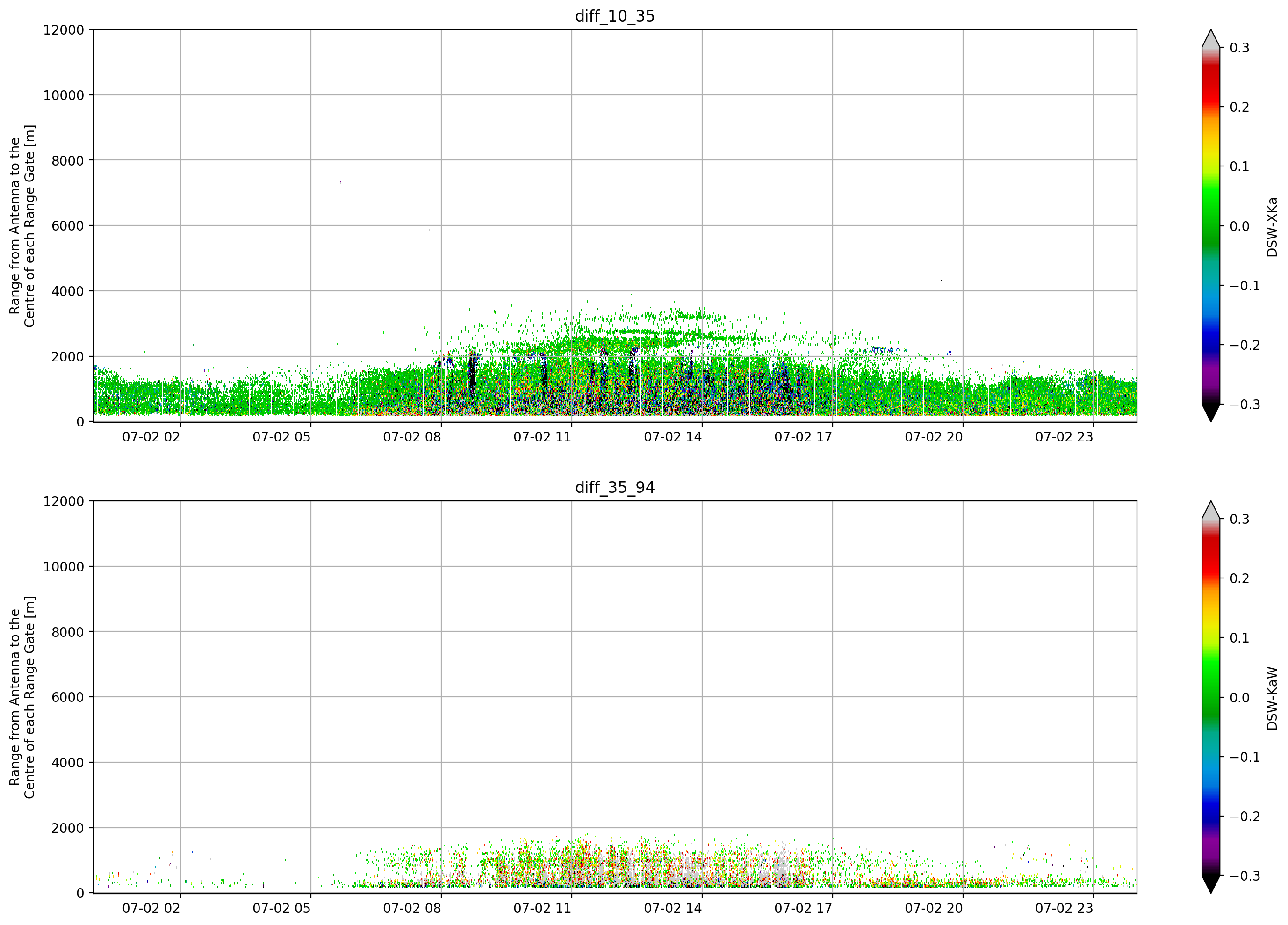Click the diff_35_94 plot title
This screenshot has height=925, width=1288.
tap(615, 487)
